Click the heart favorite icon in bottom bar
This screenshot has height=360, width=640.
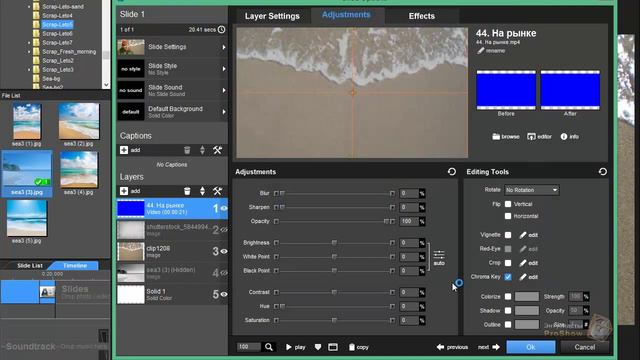318,347
